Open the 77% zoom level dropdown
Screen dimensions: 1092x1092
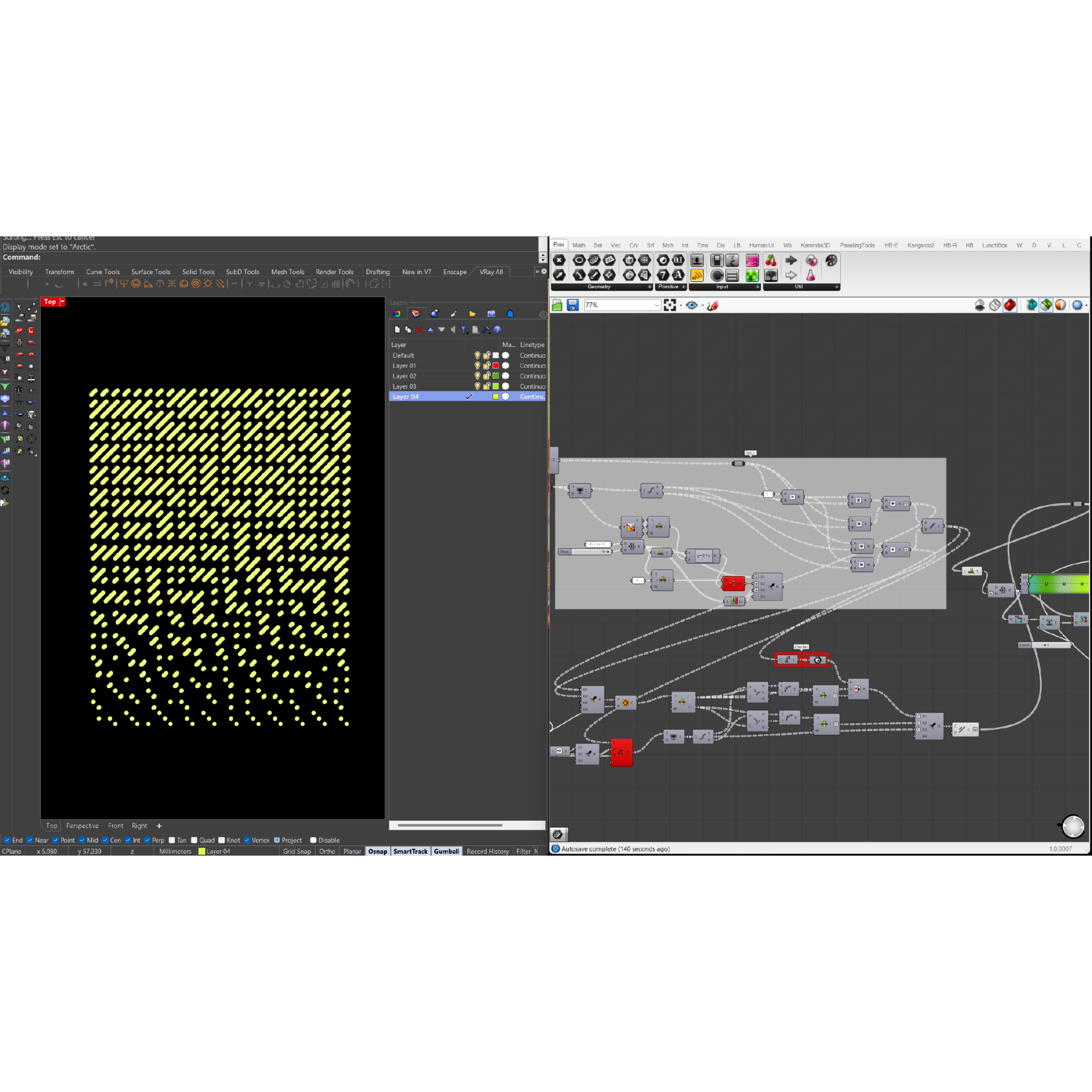(656, 305)
